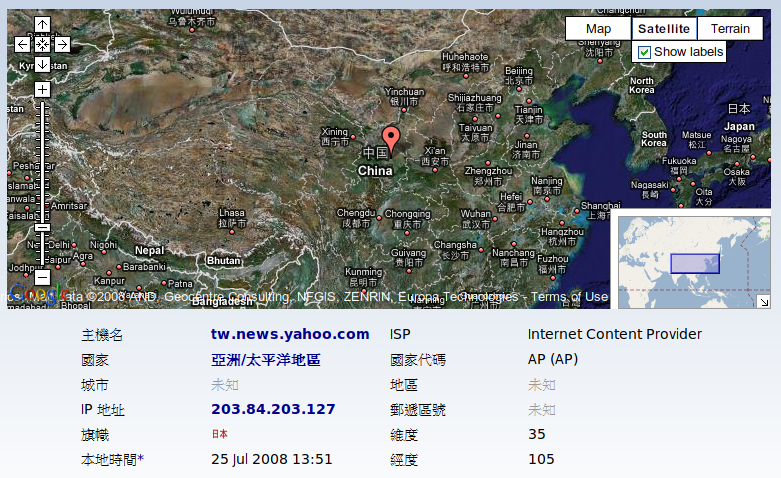
Task: Uncheck the Show labels checkbox
Action: tap(645, 52)
